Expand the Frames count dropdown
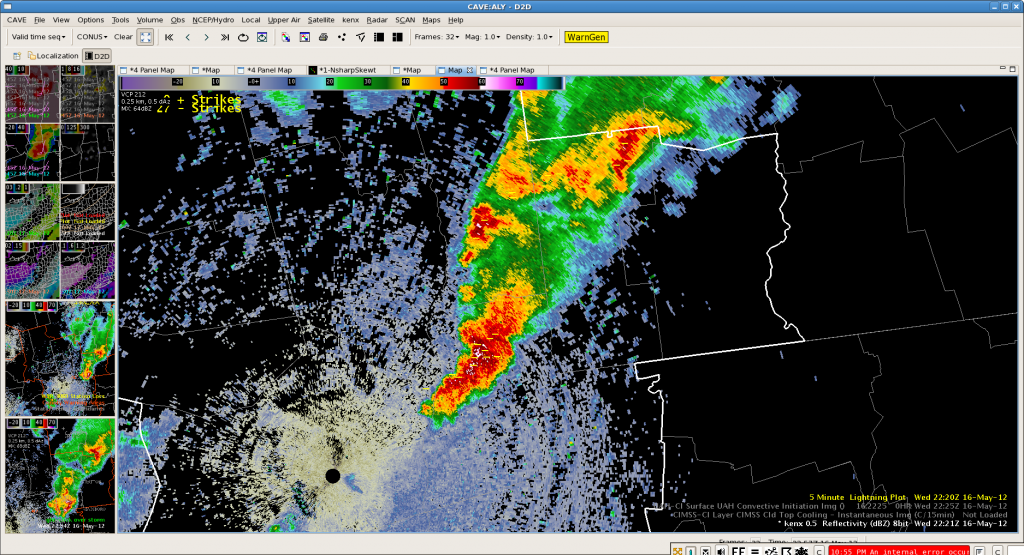 (437, 37)
